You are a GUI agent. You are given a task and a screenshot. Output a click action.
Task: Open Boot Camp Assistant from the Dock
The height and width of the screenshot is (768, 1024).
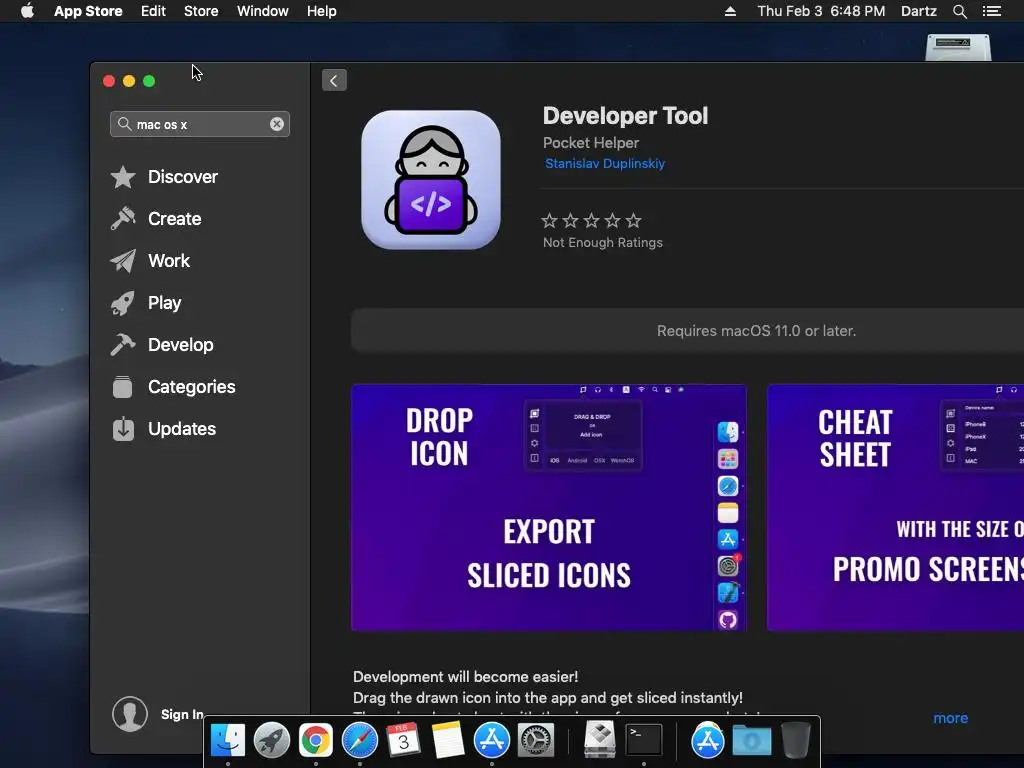[x=600, y=739]
